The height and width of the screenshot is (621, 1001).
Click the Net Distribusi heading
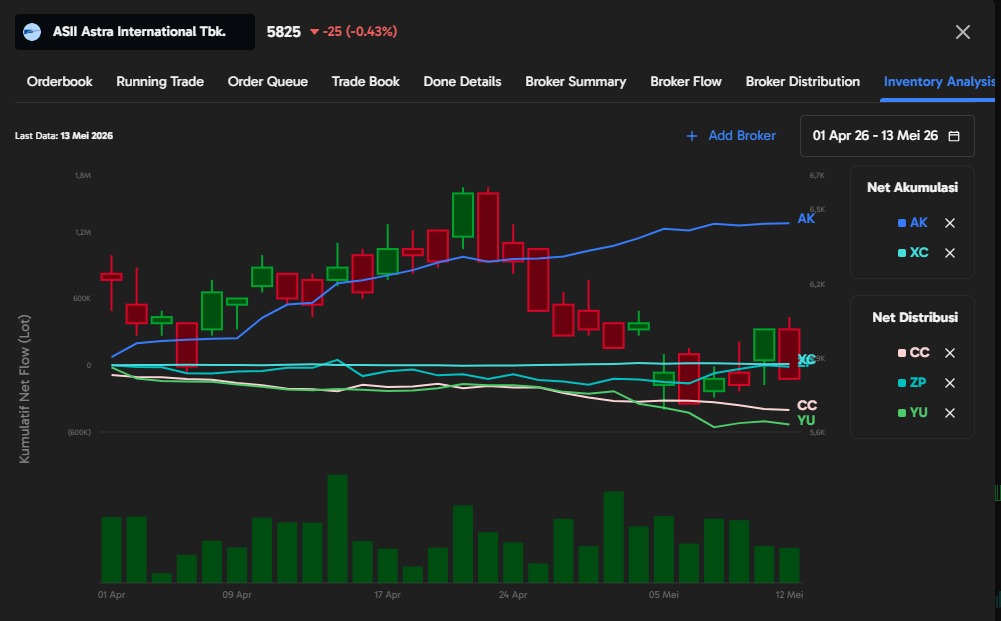coord(915,318)
